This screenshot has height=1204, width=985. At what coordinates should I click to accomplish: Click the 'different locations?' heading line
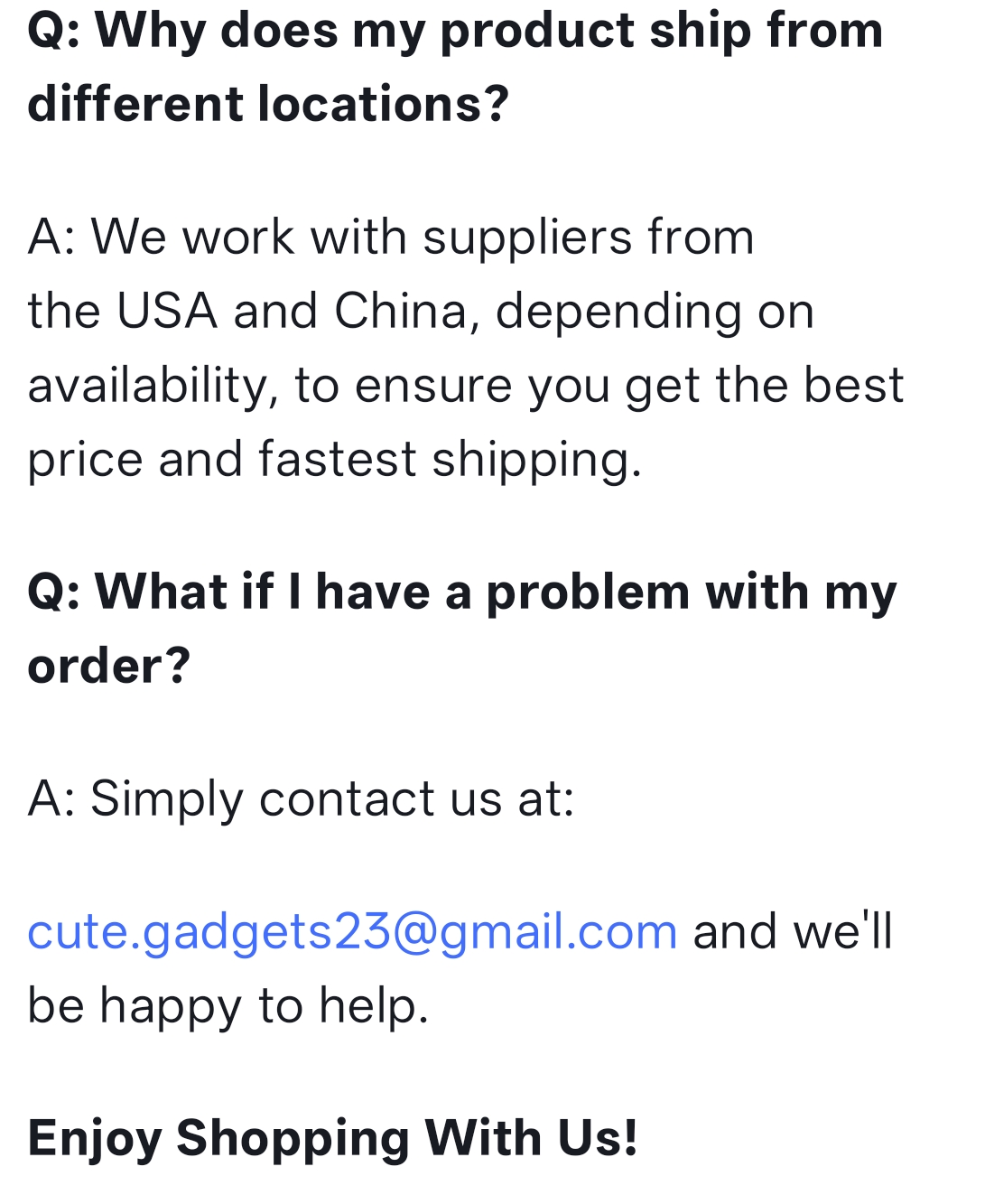point(268,104)
